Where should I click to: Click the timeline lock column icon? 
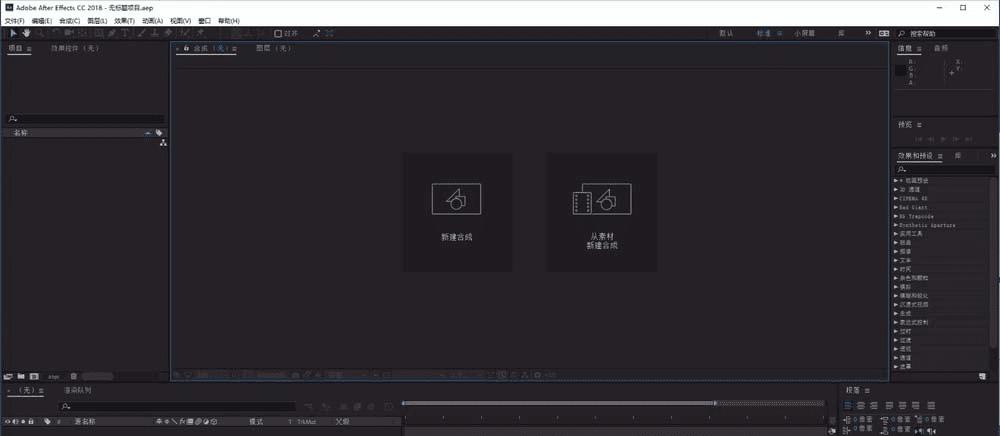click(x=30, y=421)
